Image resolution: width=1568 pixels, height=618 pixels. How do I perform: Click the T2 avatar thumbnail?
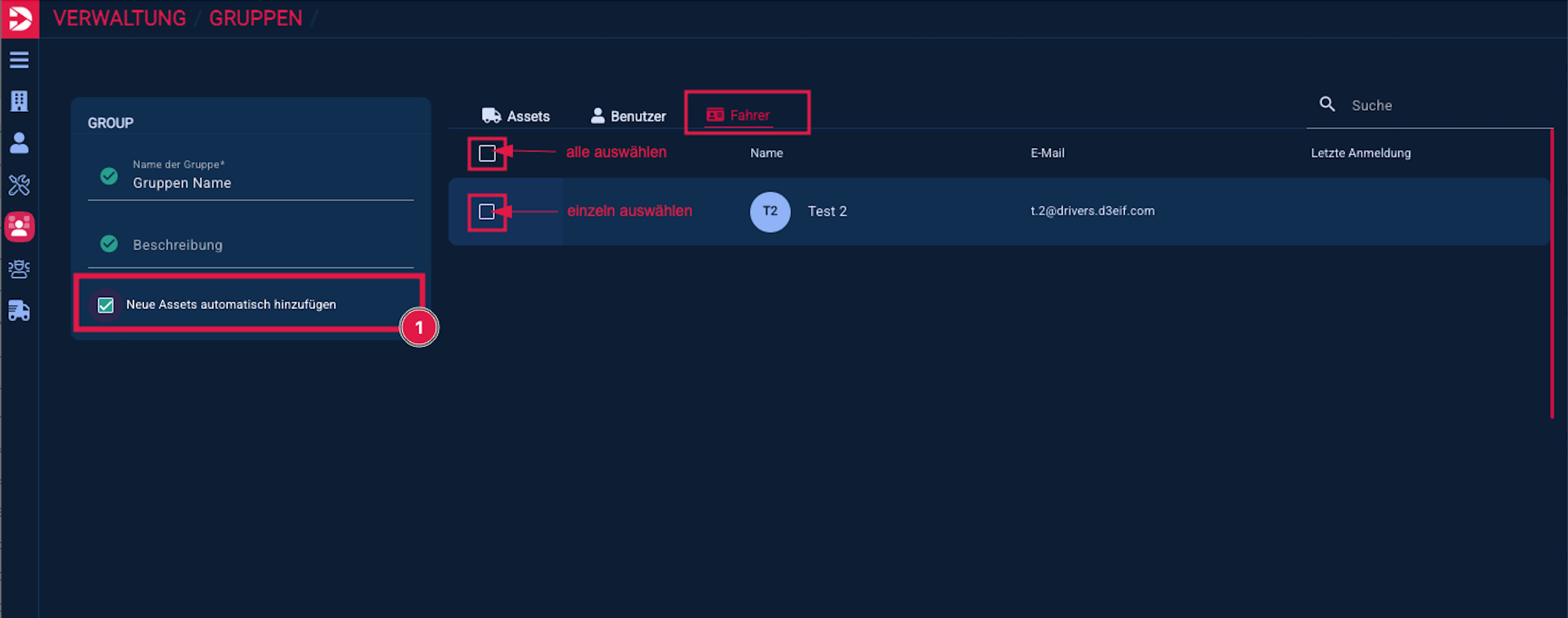coord(769,212)
